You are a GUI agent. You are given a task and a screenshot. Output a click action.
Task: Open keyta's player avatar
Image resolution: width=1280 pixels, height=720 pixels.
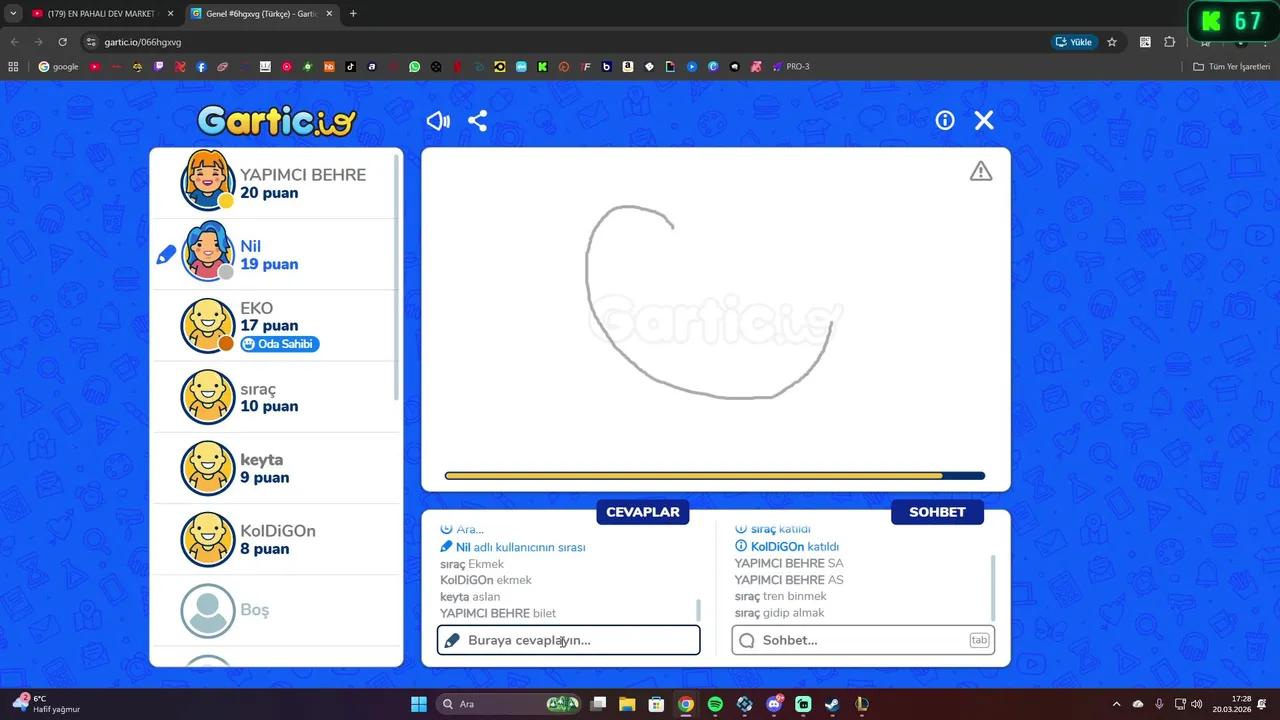(208, 468)
